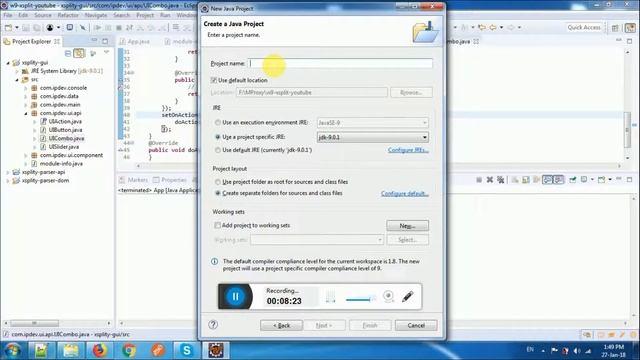This screenshot has width=640, height=360.
Task: Minimize the Project Explorer panel
Action: click(x=94, y=40)
